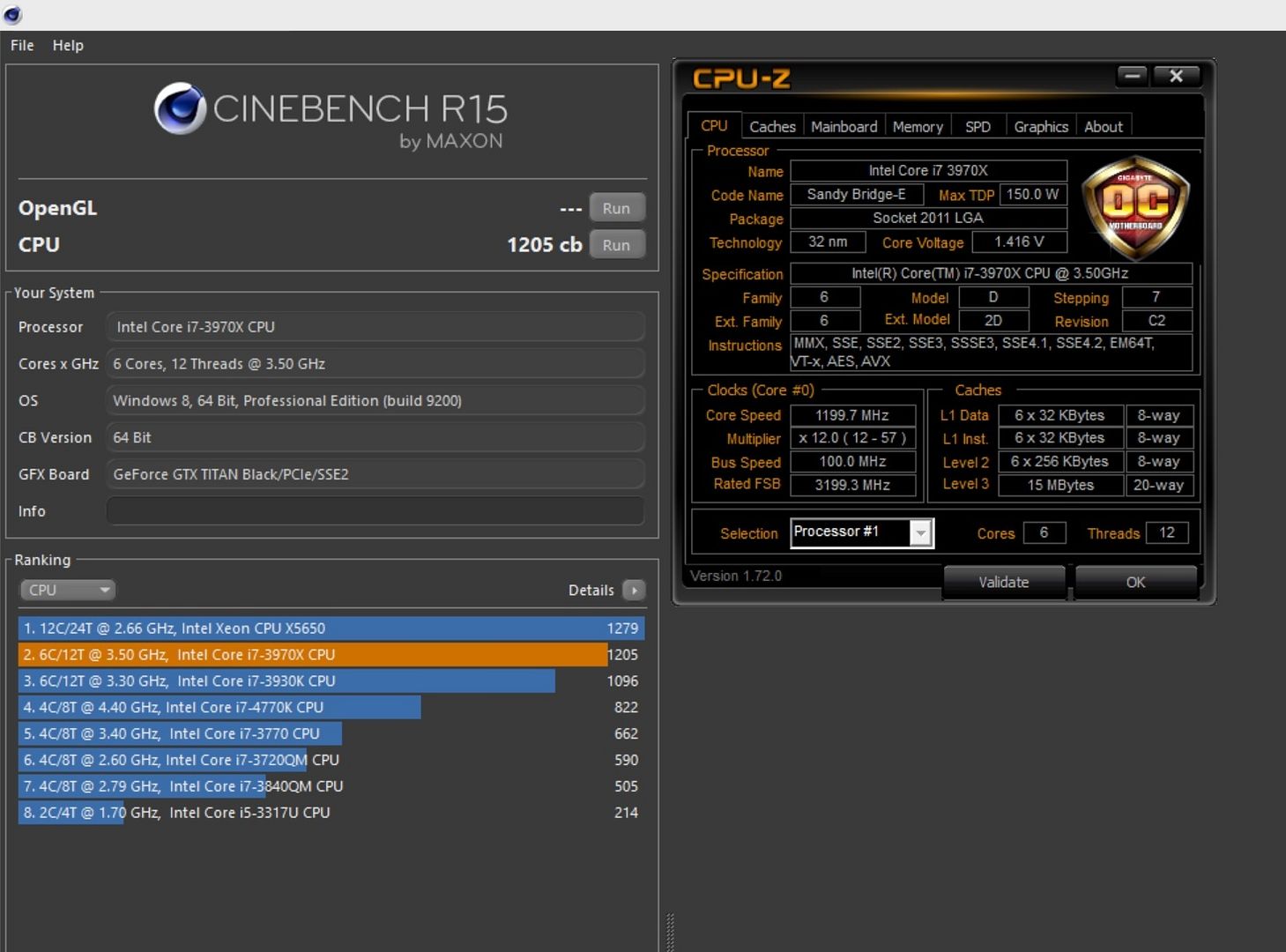Click the Cores x GHz field
1286x952 pixels.
(x=375, y=364)
